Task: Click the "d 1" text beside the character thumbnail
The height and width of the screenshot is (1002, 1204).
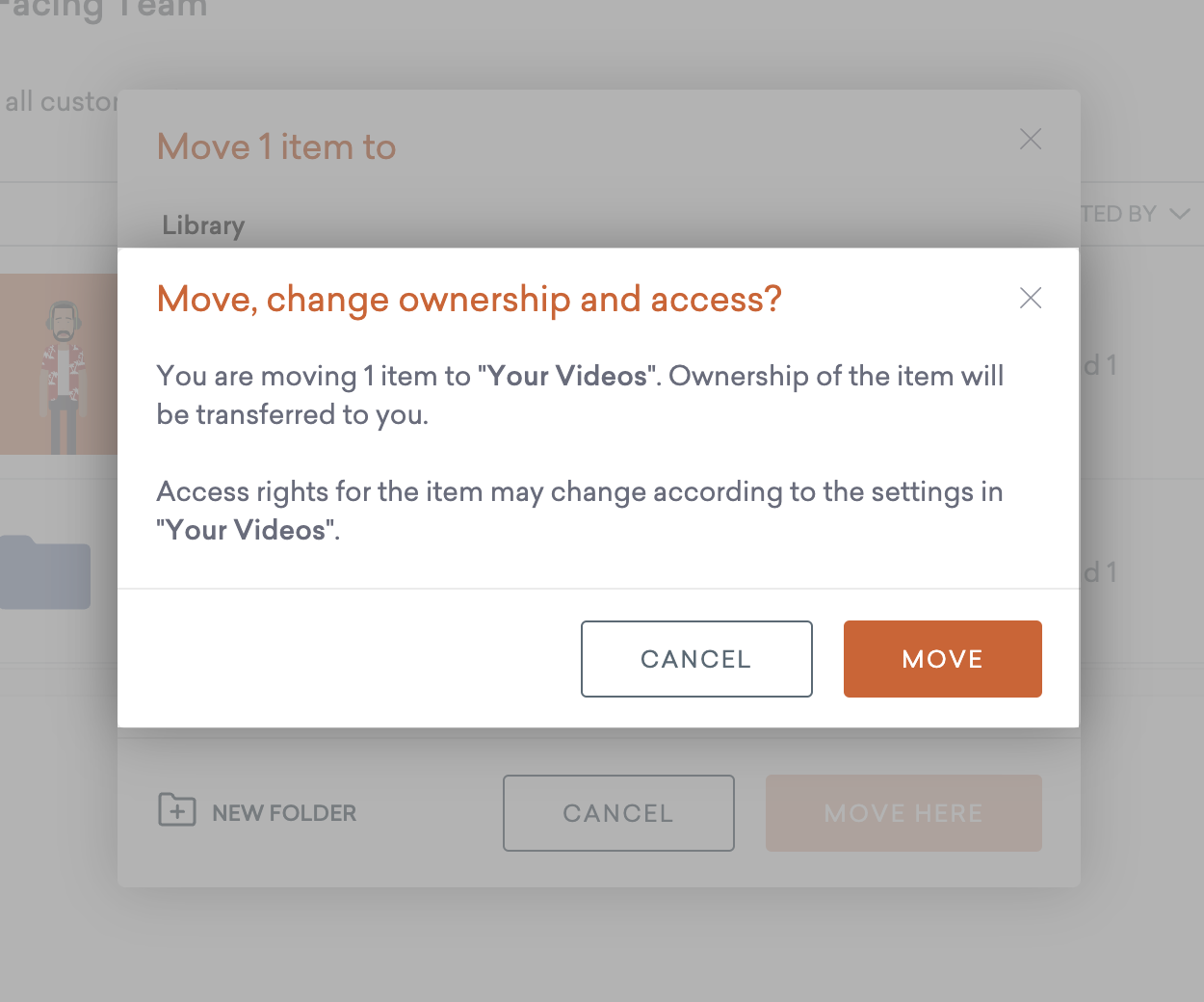Action: pos(1100,365)
